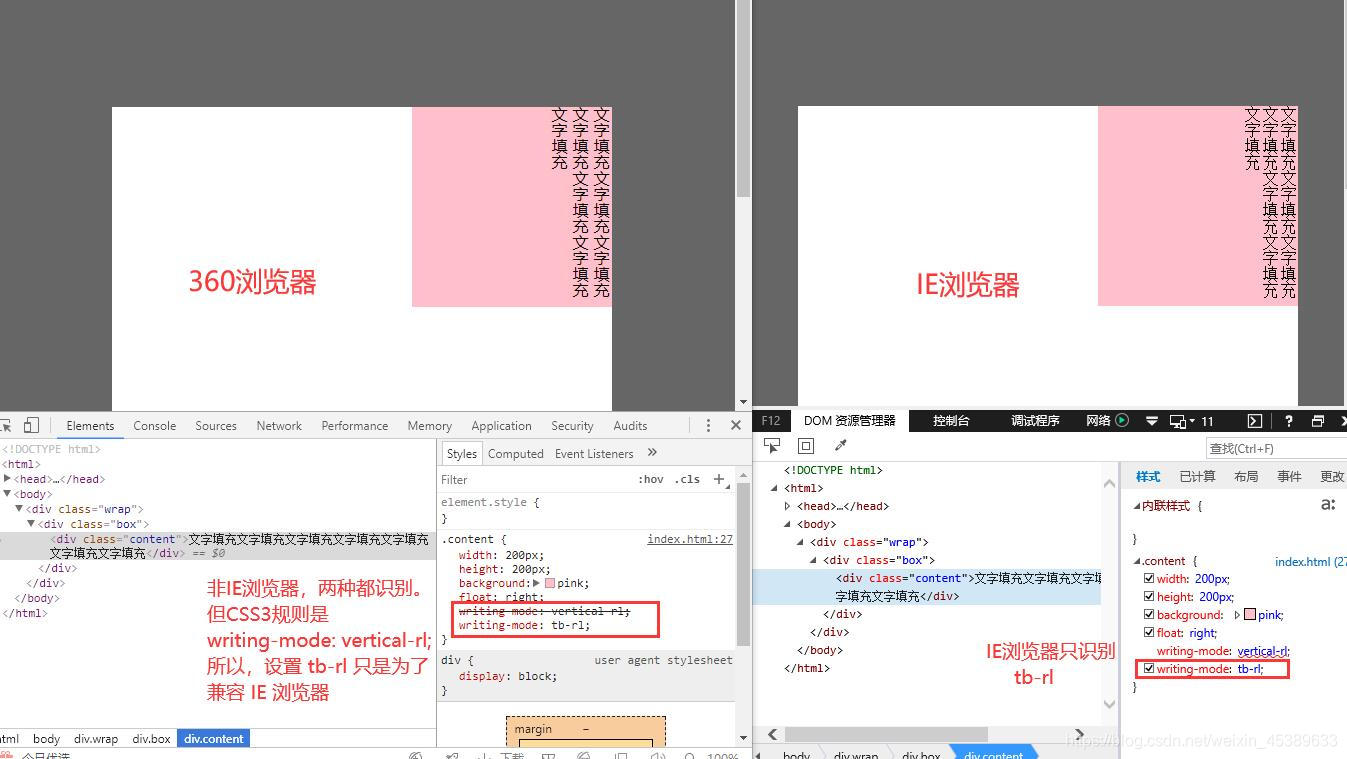
Task: Toggle the float right property checkbox
Action: pyautogui.click(x=1149, y=632)
